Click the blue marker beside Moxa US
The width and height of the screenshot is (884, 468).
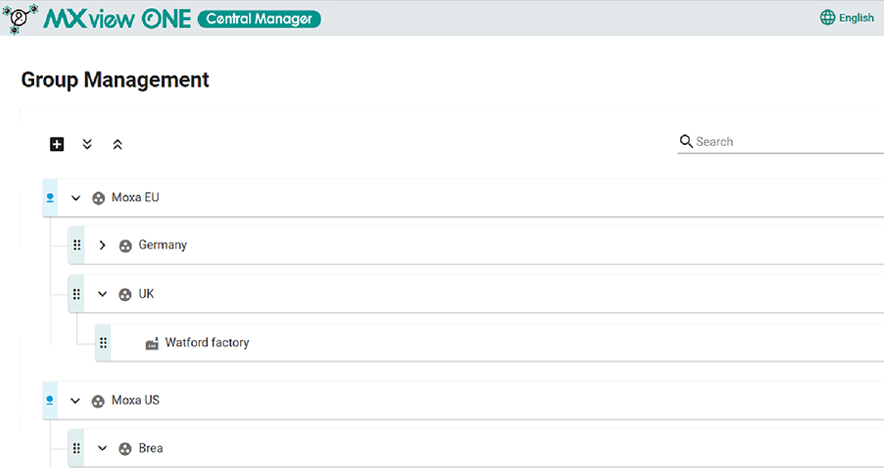(50, 400)
